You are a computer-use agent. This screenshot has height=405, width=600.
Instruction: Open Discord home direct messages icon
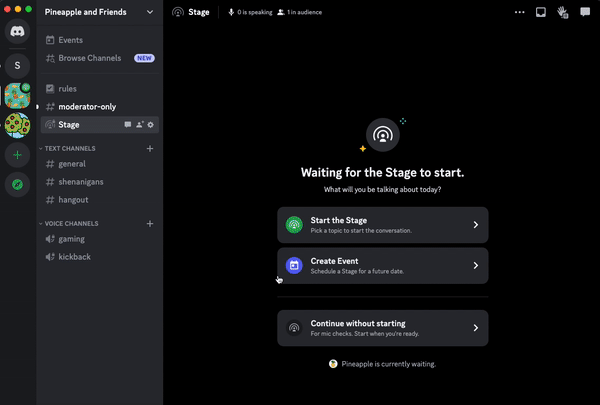[17, 31]
